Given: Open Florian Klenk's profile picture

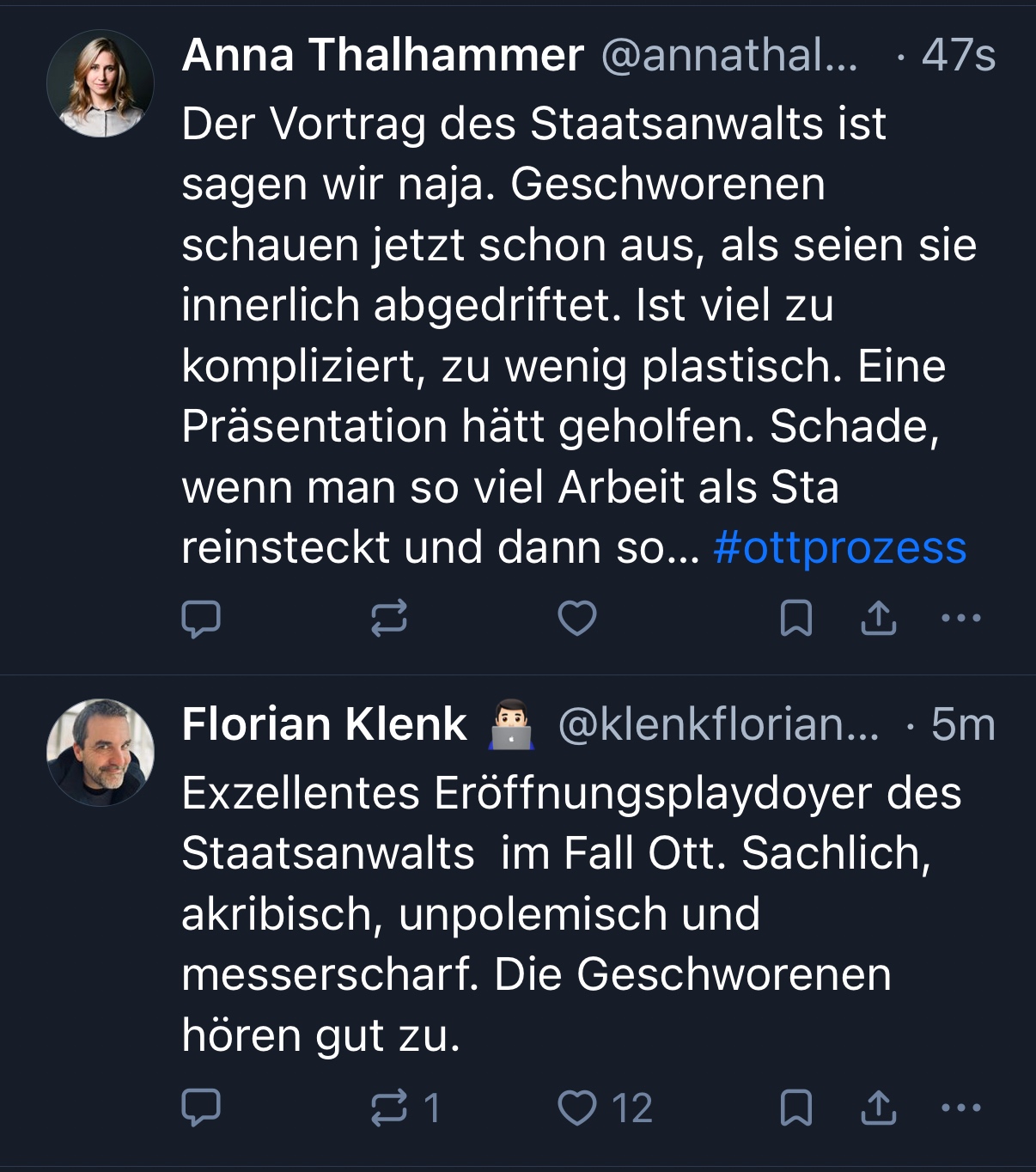Looking at the screenshot, I should pyautogui.click(x=101, y=753).
